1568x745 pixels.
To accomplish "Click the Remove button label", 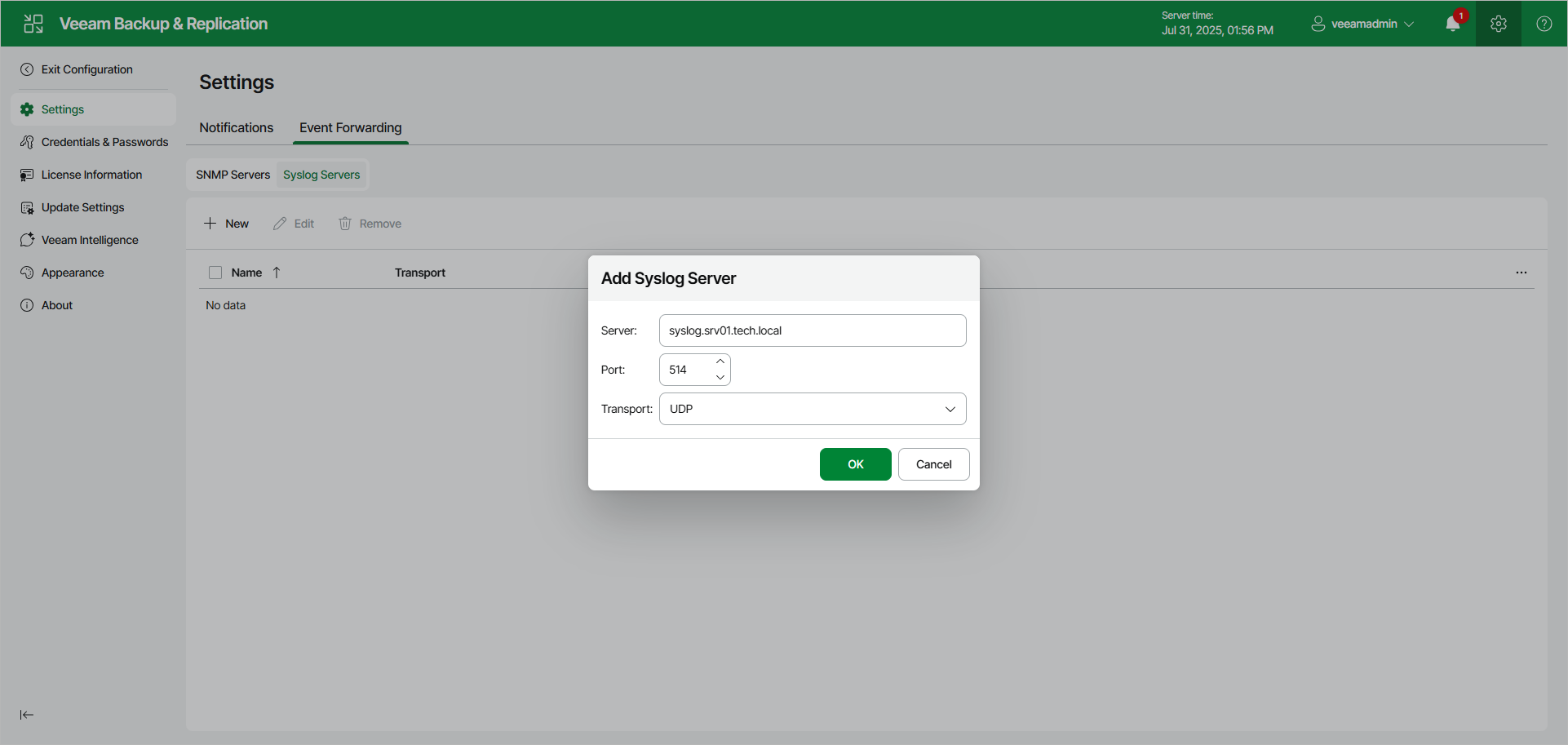I will pos(380,224).
